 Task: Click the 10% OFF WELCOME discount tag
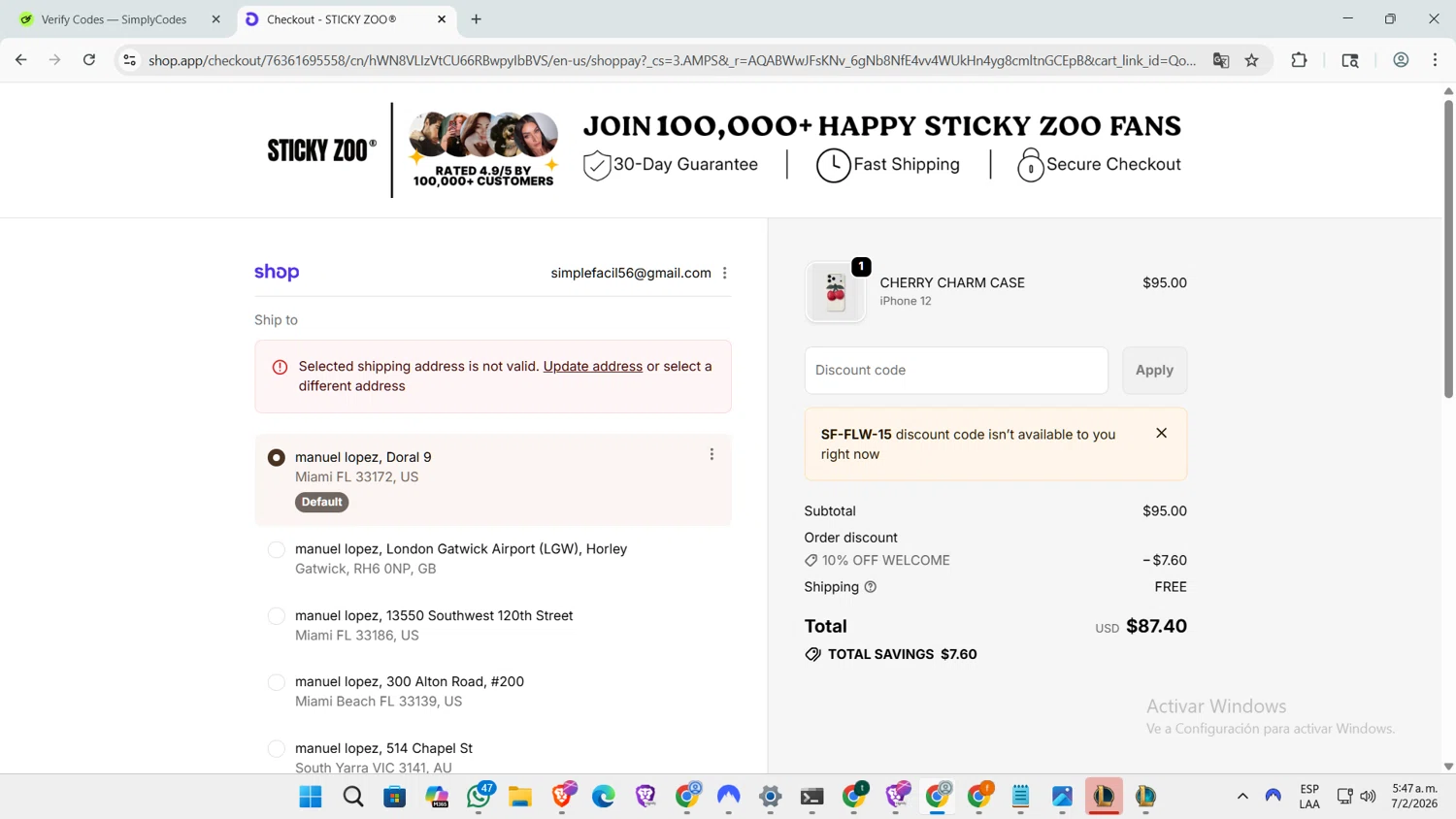(x=877, y=561)
